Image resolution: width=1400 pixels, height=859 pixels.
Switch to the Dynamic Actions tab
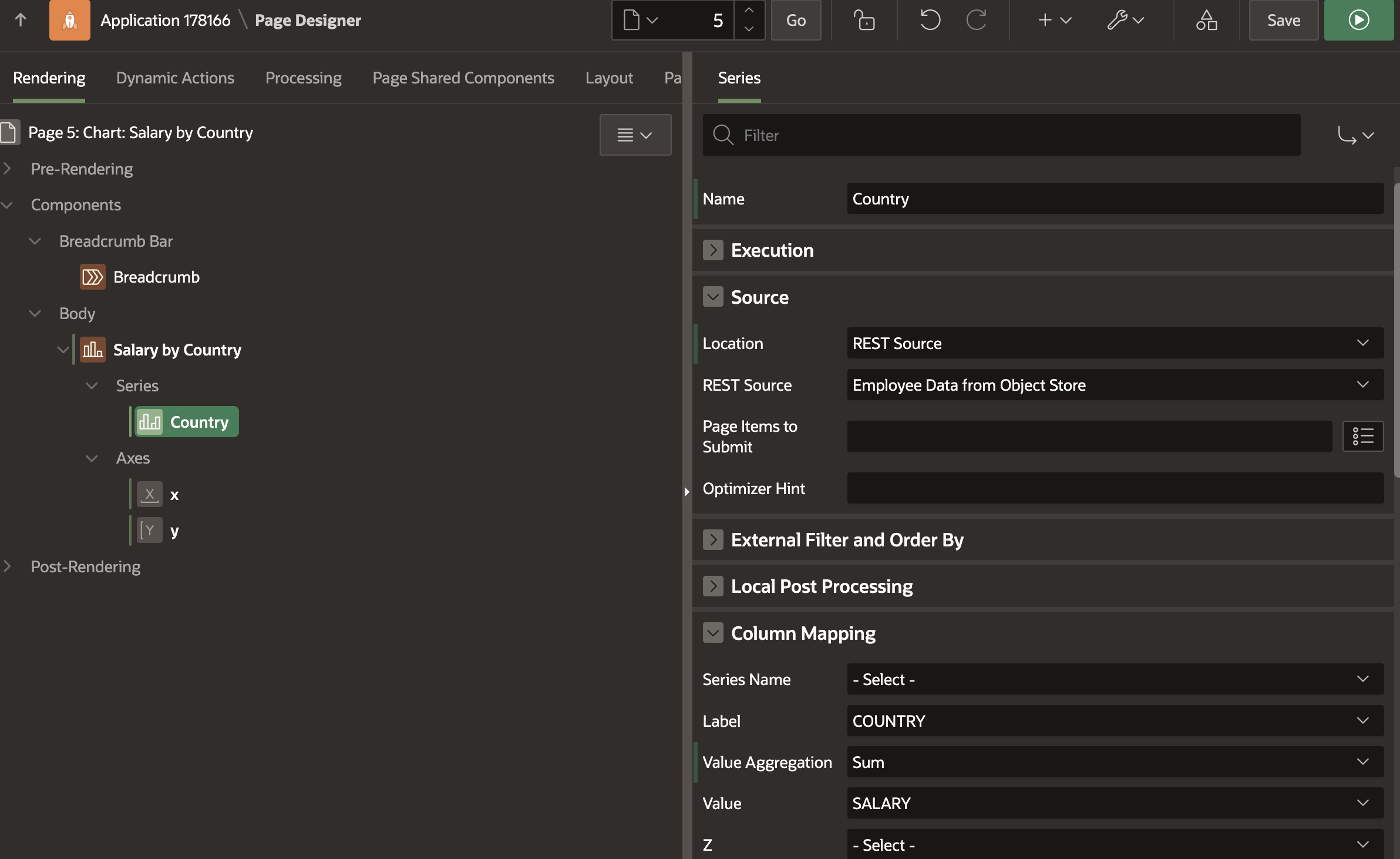click(175, 78)
